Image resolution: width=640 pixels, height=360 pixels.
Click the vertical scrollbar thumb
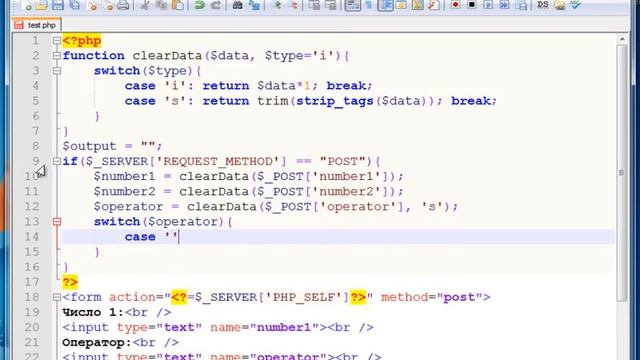[x=622, y=173]
